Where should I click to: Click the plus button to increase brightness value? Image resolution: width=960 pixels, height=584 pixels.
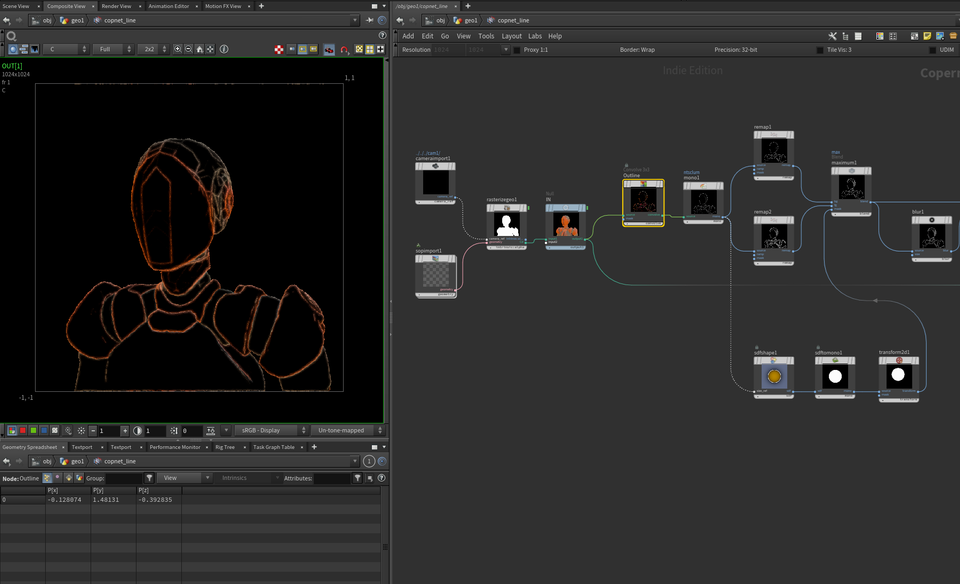coord(123,430)
